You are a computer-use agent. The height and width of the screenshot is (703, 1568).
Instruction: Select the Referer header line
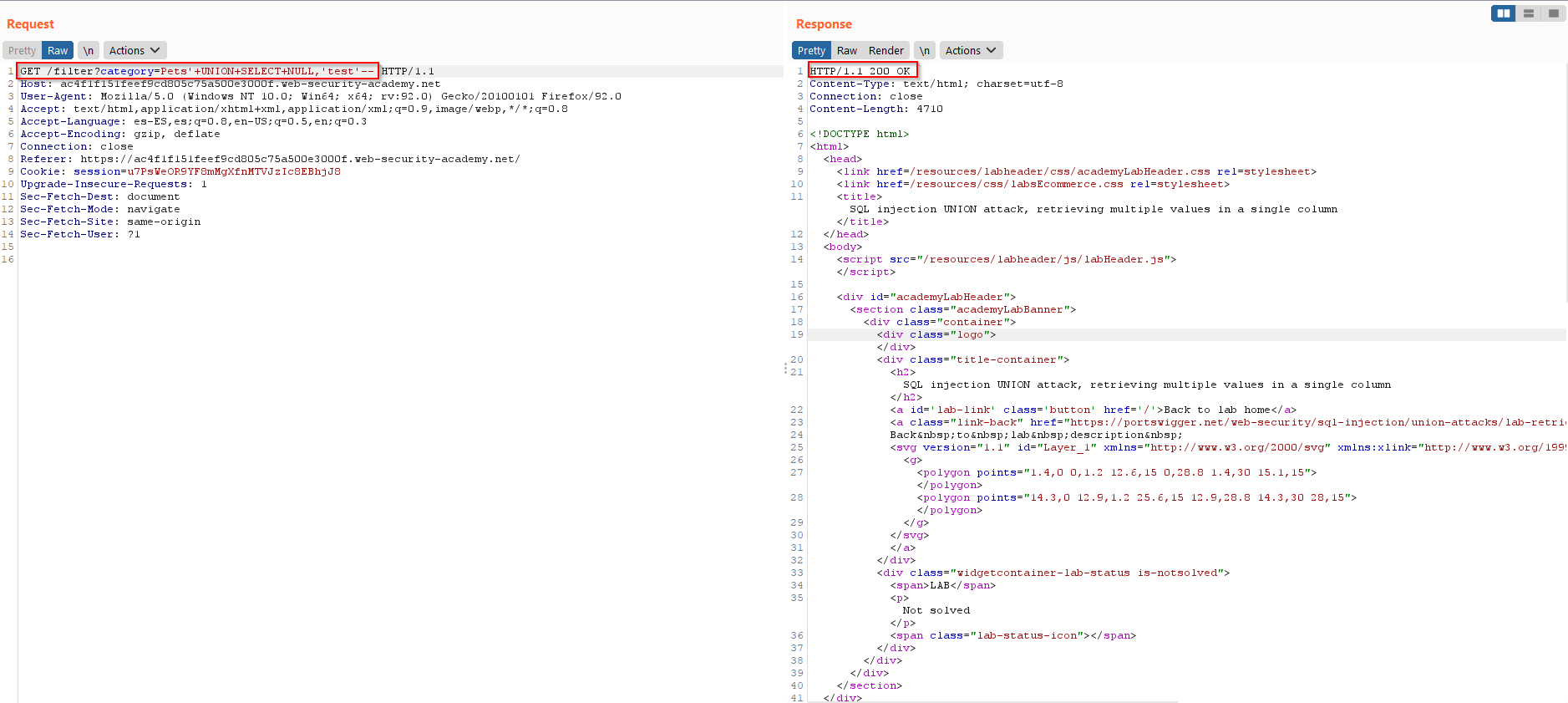click(271, 159)
